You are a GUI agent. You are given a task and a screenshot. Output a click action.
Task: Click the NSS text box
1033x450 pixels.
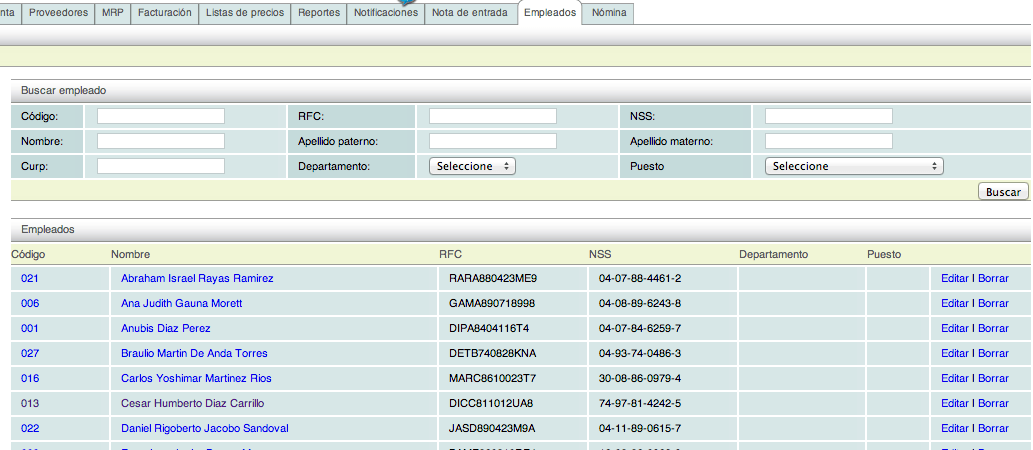pyautogui.click(x=828, y=116)
